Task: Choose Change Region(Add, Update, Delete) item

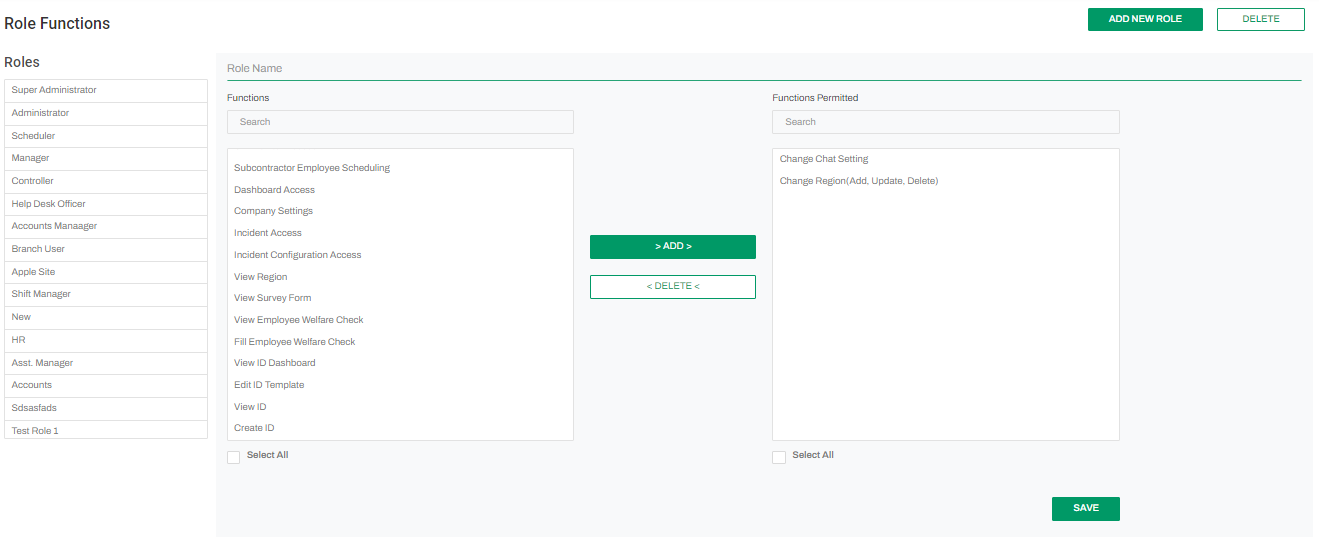Action: tap(859, 181)
